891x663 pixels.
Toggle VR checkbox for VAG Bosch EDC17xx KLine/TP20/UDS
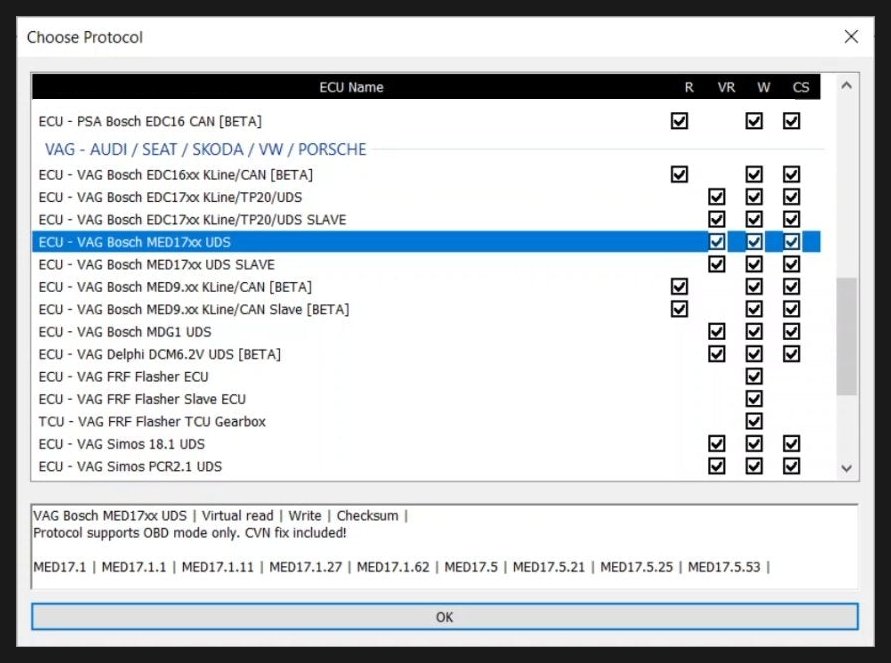tap(717, 197)
